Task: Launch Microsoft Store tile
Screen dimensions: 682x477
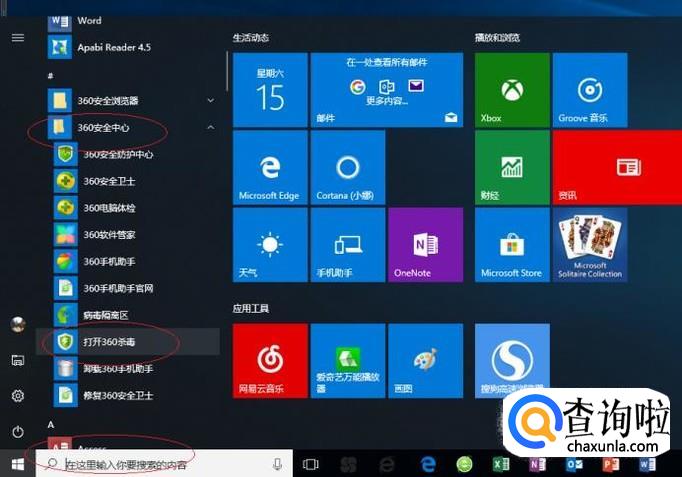Action: point(512,245)
